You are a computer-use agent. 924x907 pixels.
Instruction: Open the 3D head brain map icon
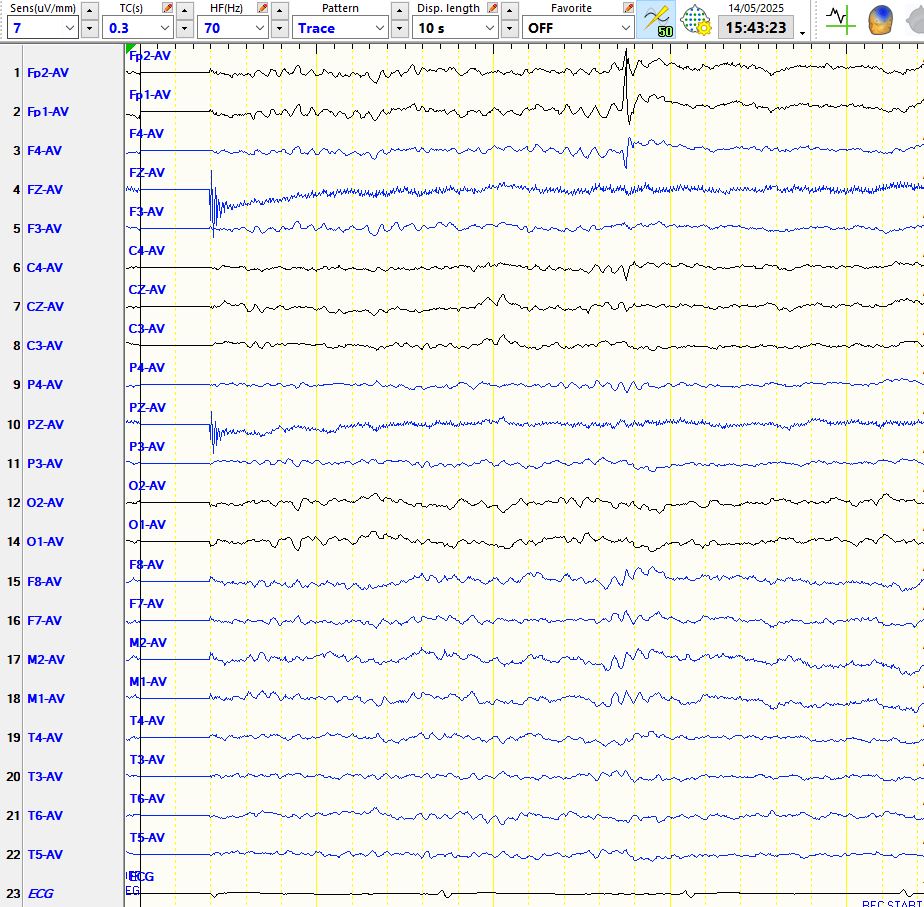(882, 20)
